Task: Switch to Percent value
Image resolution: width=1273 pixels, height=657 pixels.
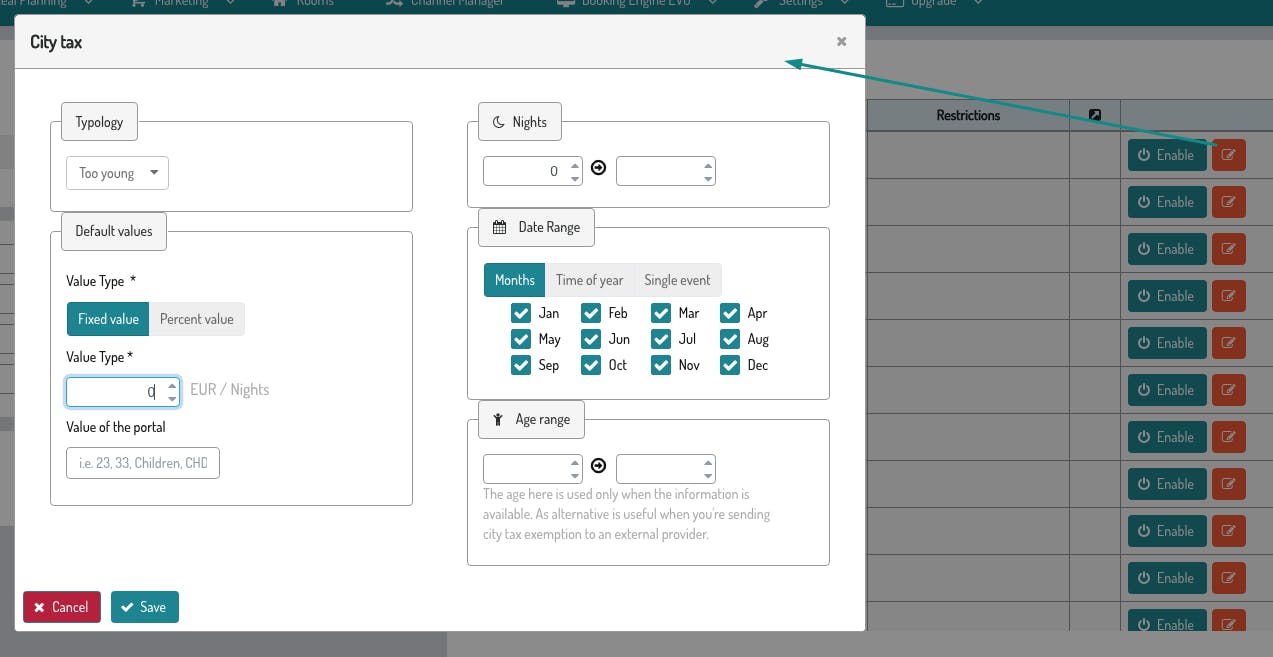Action: (x=197, y=319)
